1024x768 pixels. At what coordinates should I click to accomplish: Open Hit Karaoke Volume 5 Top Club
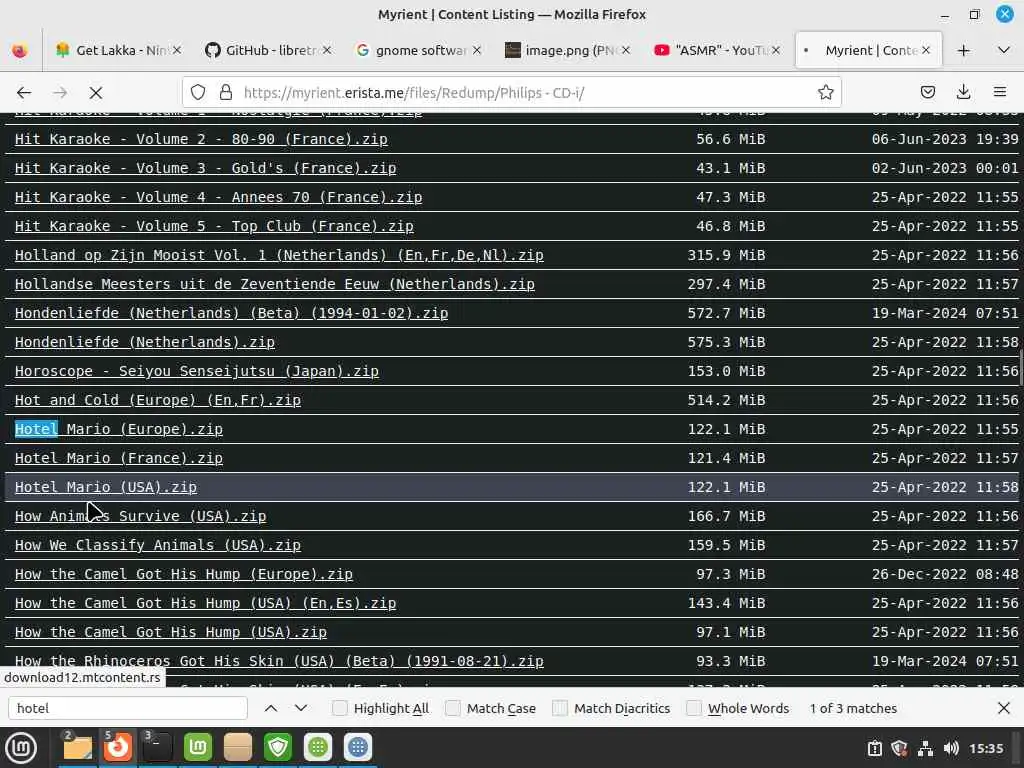[214, 226]
